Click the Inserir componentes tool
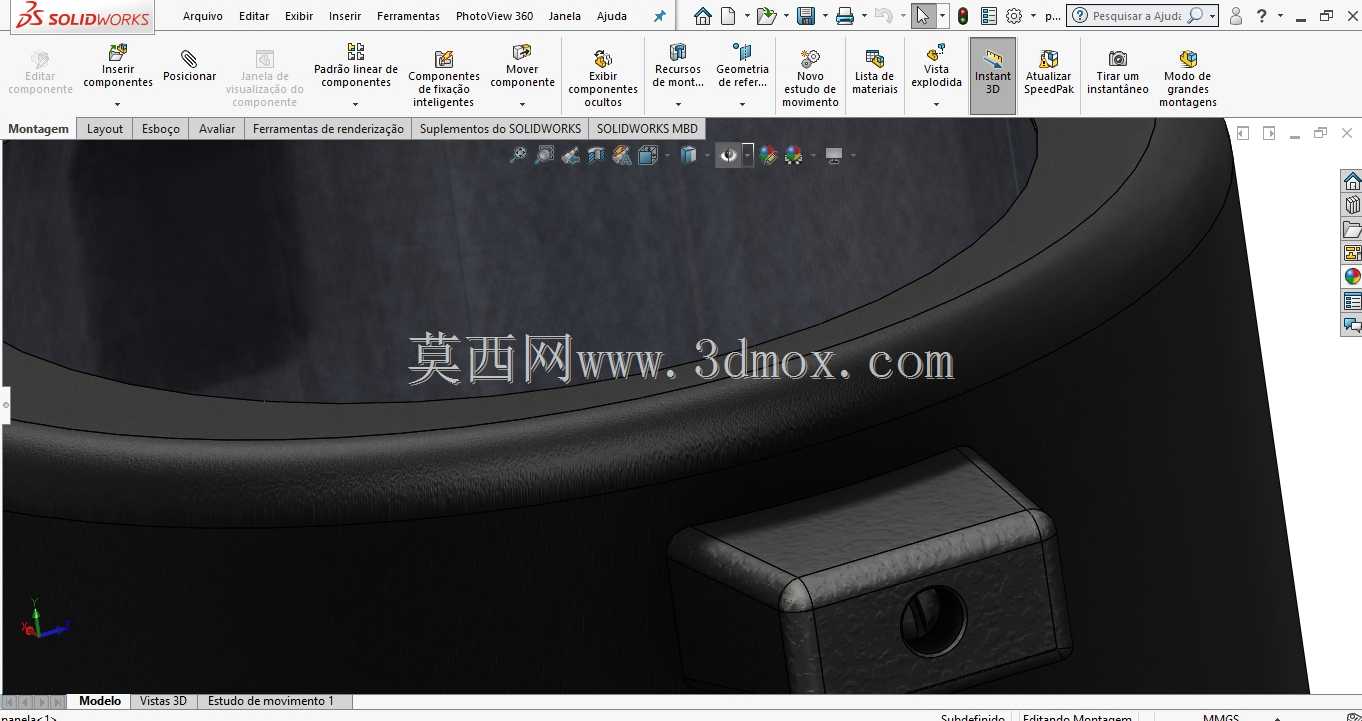Image resolution: width=1362 pixels, height=721 pixels. point(118,67)
